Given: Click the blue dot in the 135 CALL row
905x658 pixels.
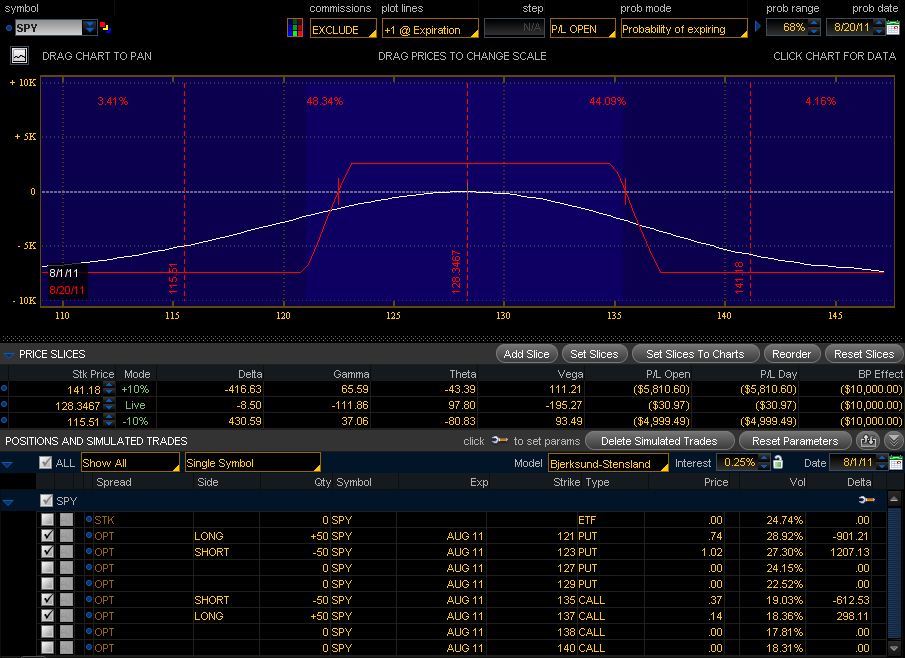Looking at the screenshot, I should tap(89, 600).
